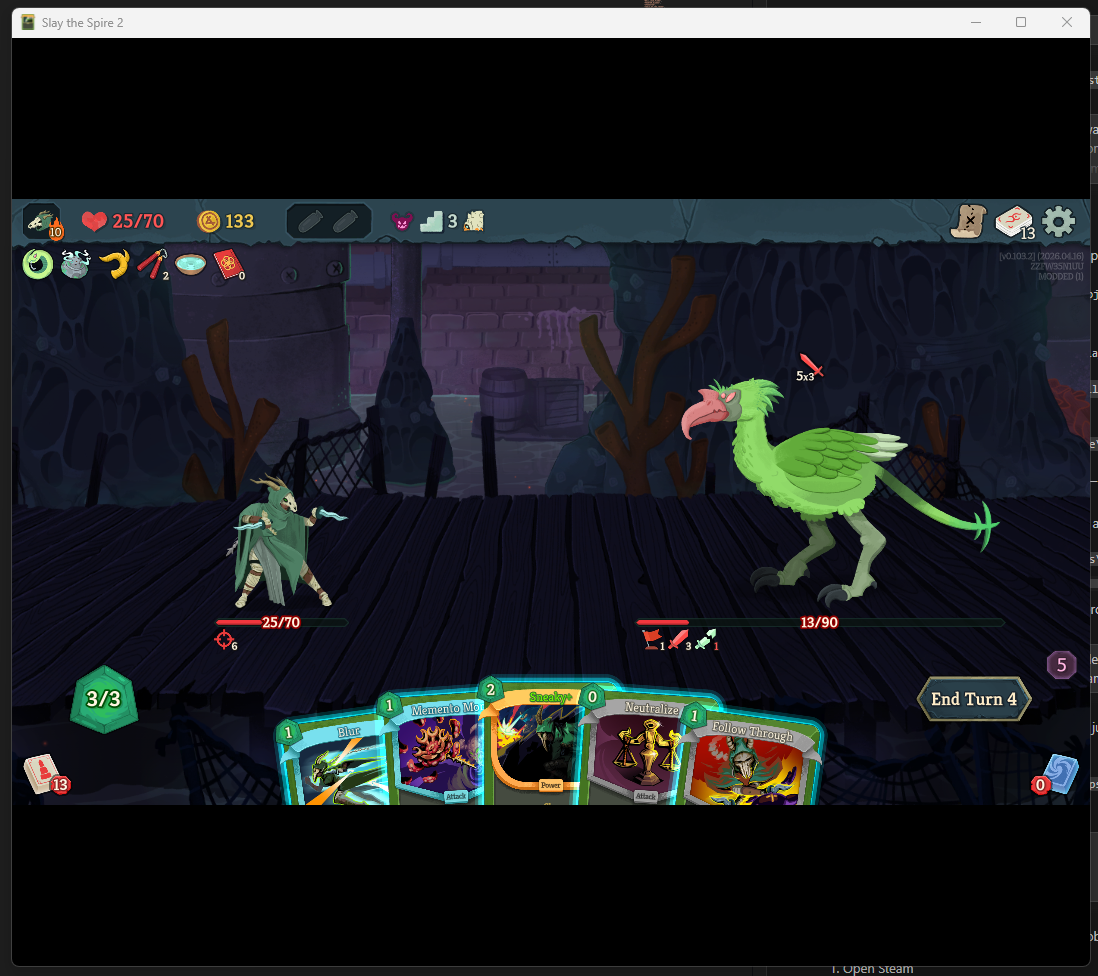View the full deck of 13 cards
The height and width of the screenshot is (976, 1098).
pyautogui.click(x=1014, y=222)
